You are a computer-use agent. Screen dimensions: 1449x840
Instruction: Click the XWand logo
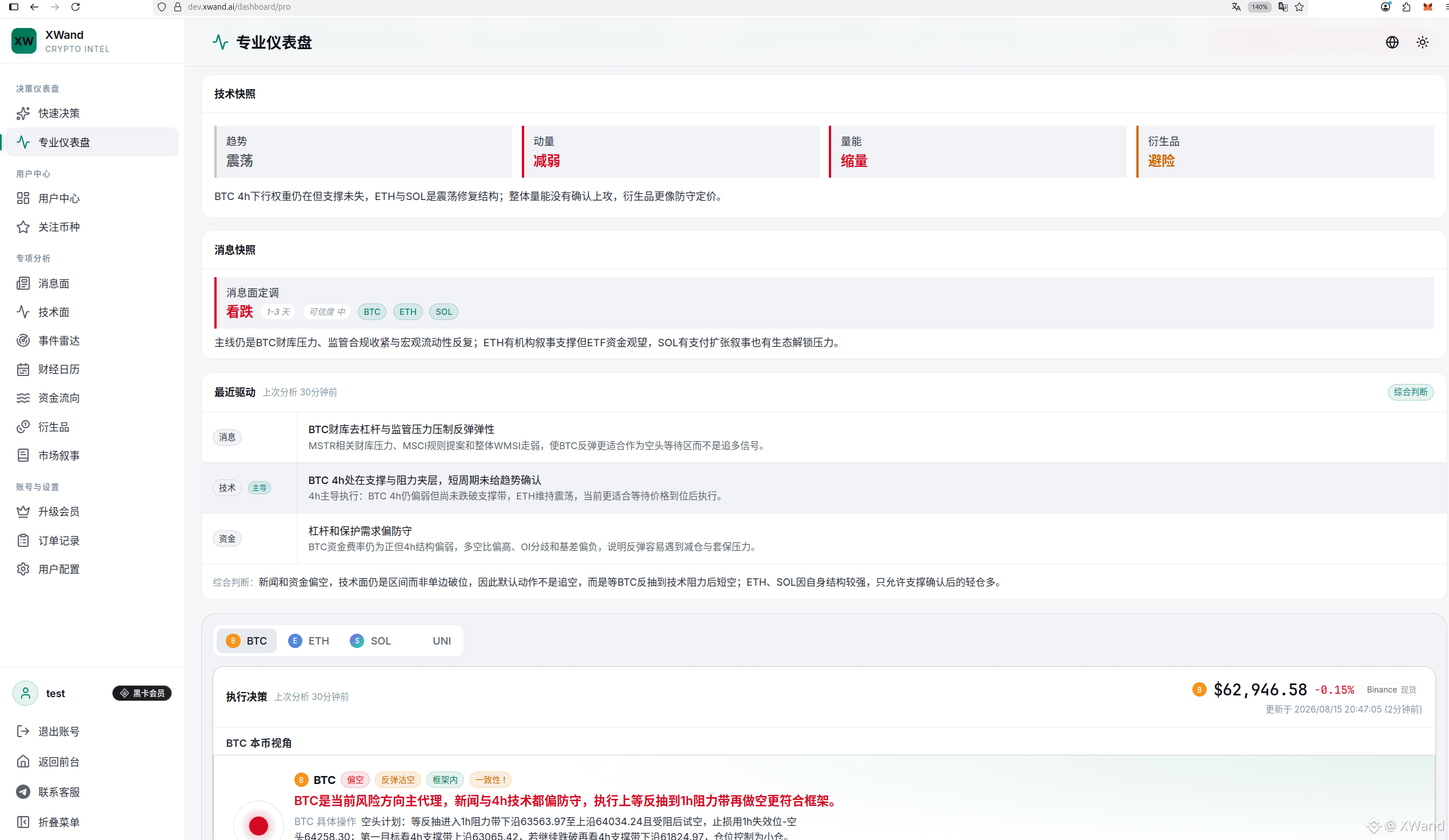click(x=23, y=41)
